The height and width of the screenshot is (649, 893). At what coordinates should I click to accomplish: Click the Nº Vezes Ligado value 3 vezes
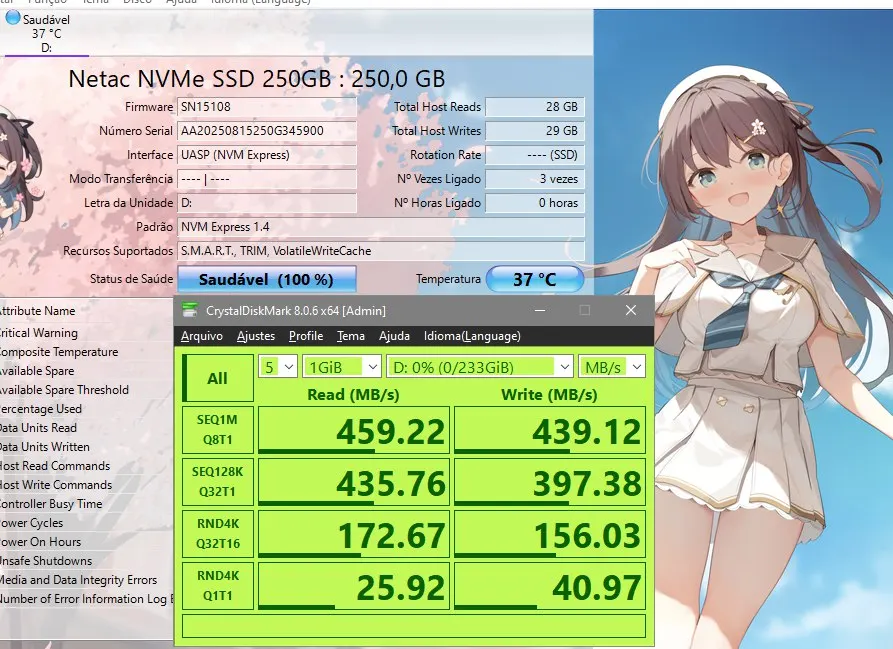pos(535,179)
